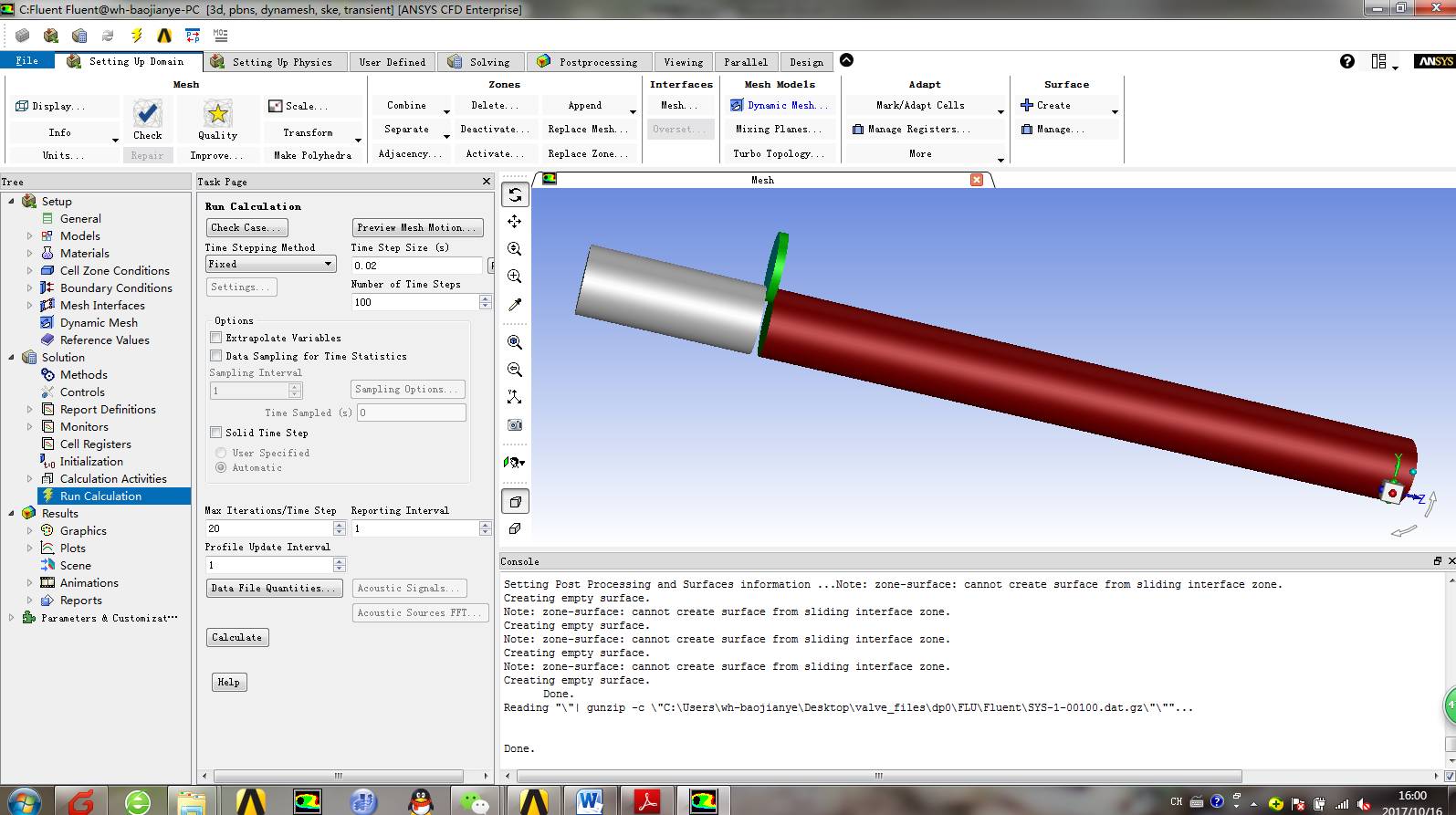Viewport: 1456px width, 815px height.
Task: Open the Transform dropdown arrow
Action: pyautogui.click(x=358, y=140)
